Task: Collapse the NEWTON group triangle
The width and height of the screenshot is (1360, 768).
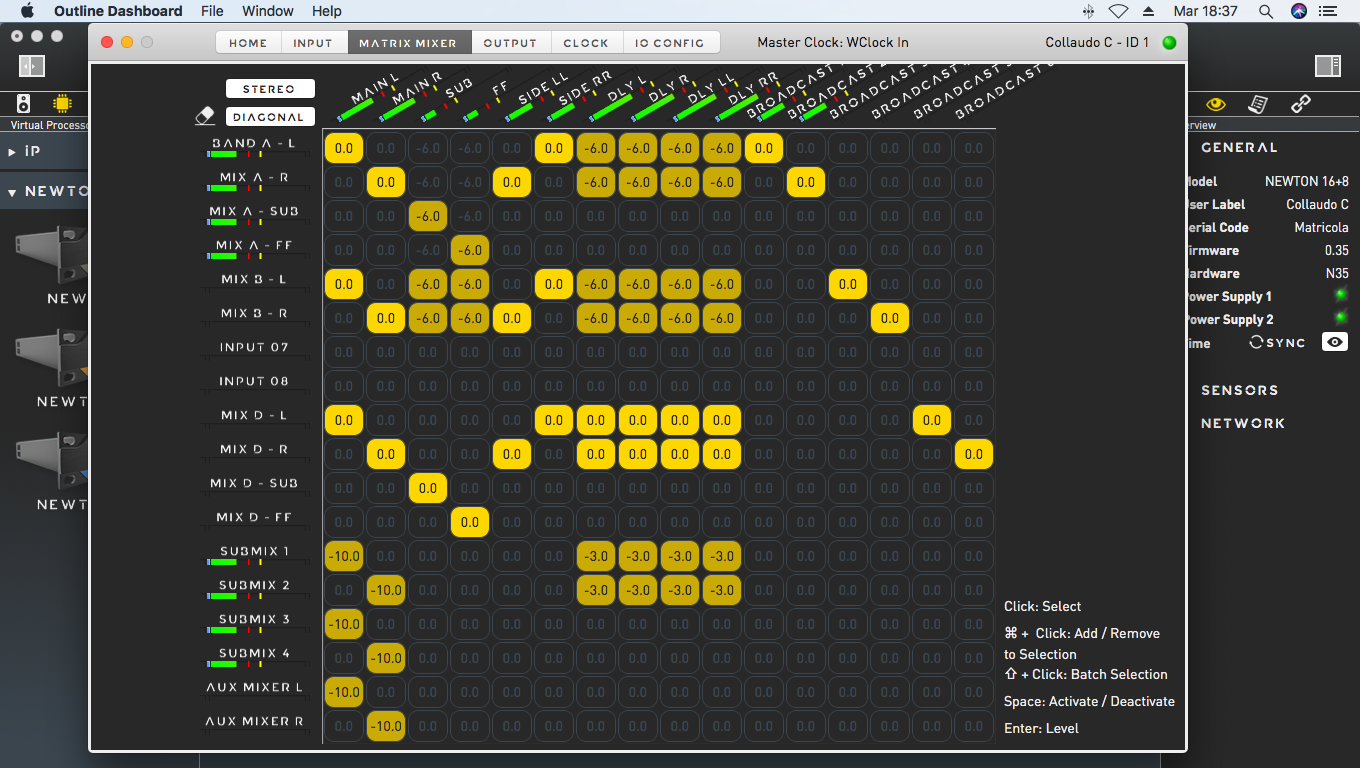Action: pos(12,192)
